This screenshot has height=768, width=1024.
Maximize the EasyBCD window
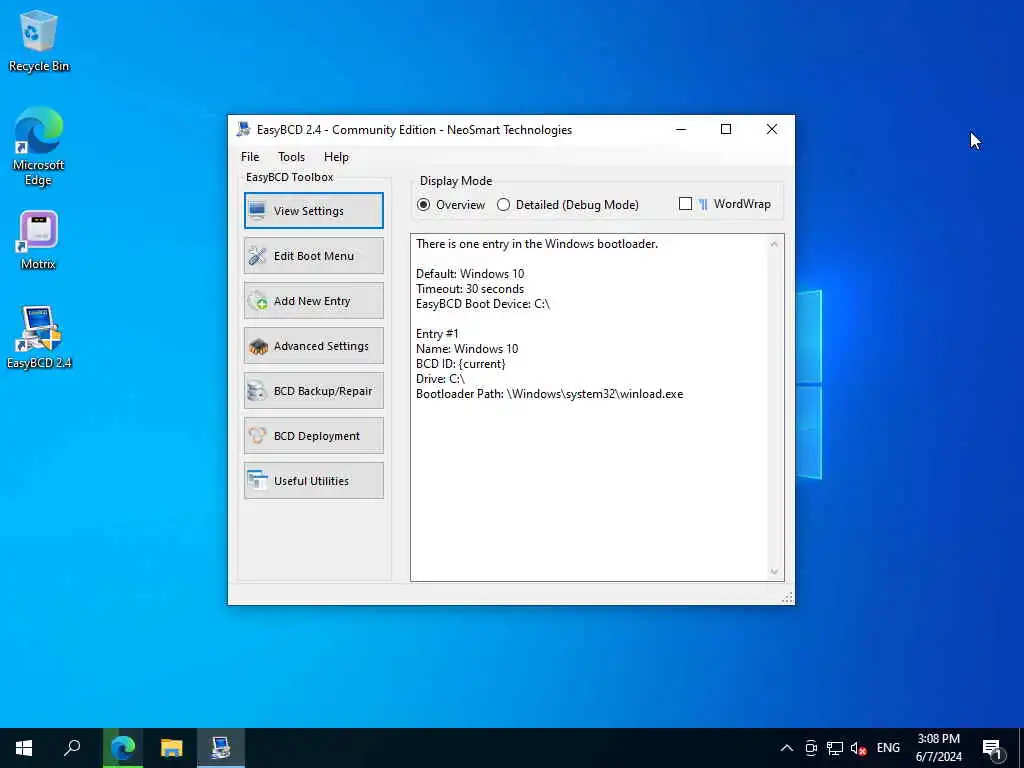(726, 129)
